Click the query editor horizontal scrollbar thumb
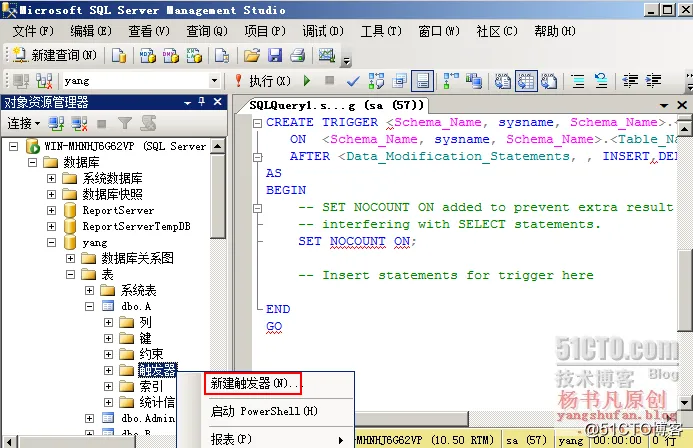 411,418
